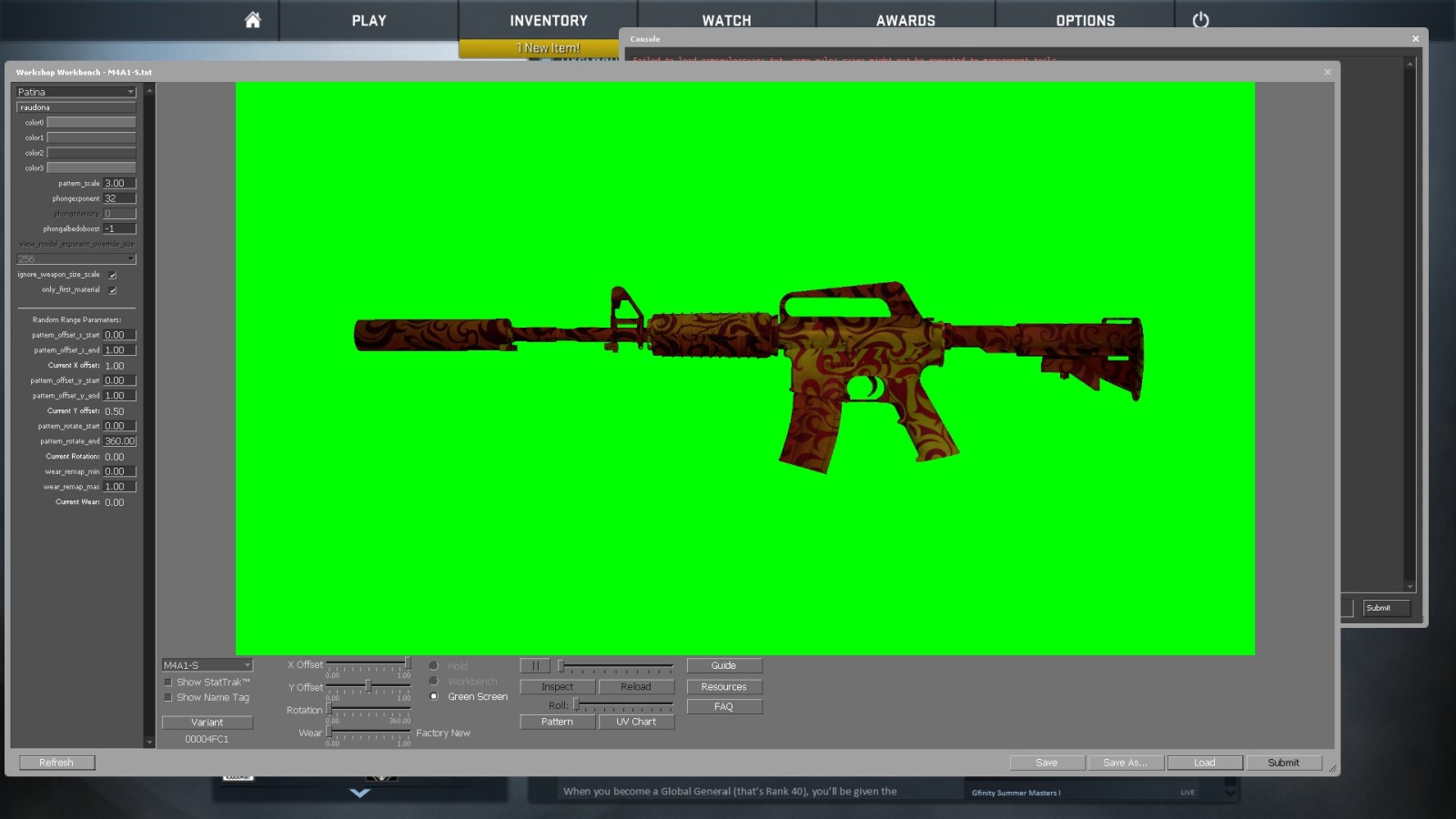Open the WATCH menu

[x=726, y=20]
